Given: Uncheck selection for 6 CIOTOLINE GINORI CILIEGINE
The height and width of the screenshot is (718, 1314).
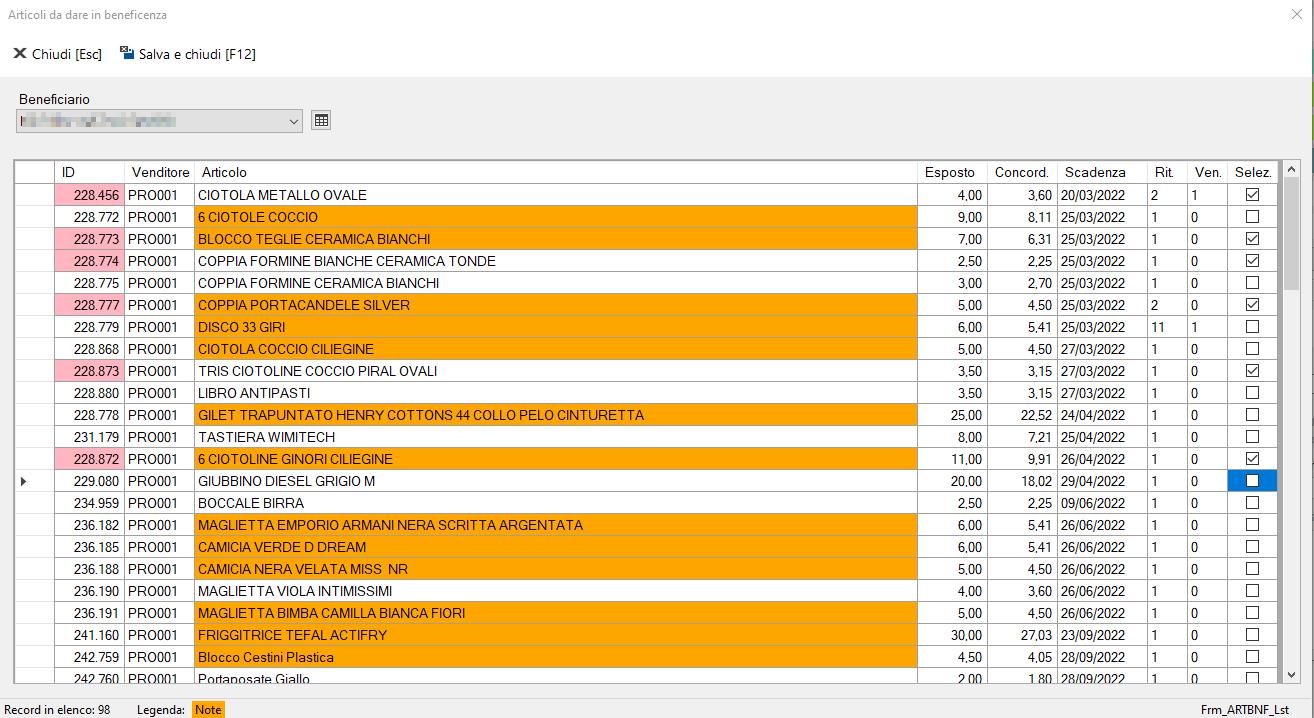Looking at the screenshot, I should 1252,459.
